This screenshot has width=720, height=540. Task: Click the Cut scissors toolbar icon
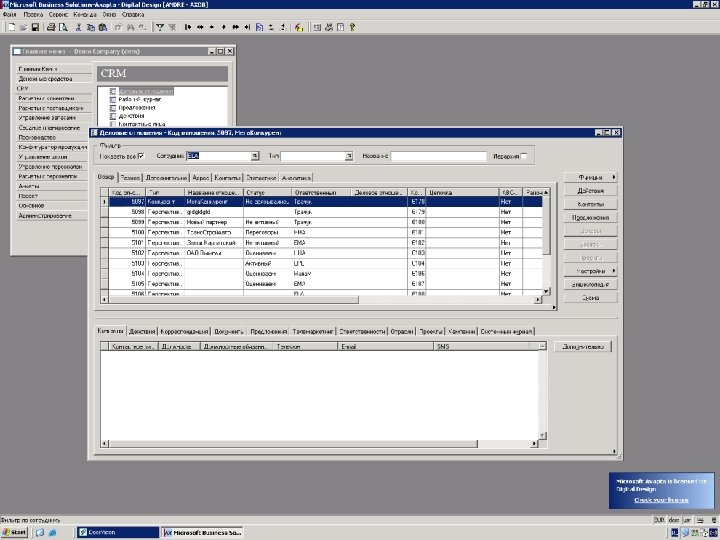[79, 27]
